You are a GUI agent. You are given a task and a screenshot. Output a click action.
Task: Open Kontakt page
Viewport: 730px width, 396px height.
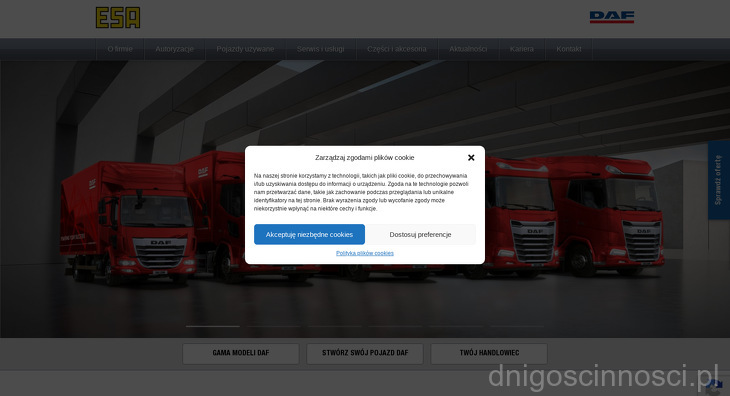pos(568,49)
